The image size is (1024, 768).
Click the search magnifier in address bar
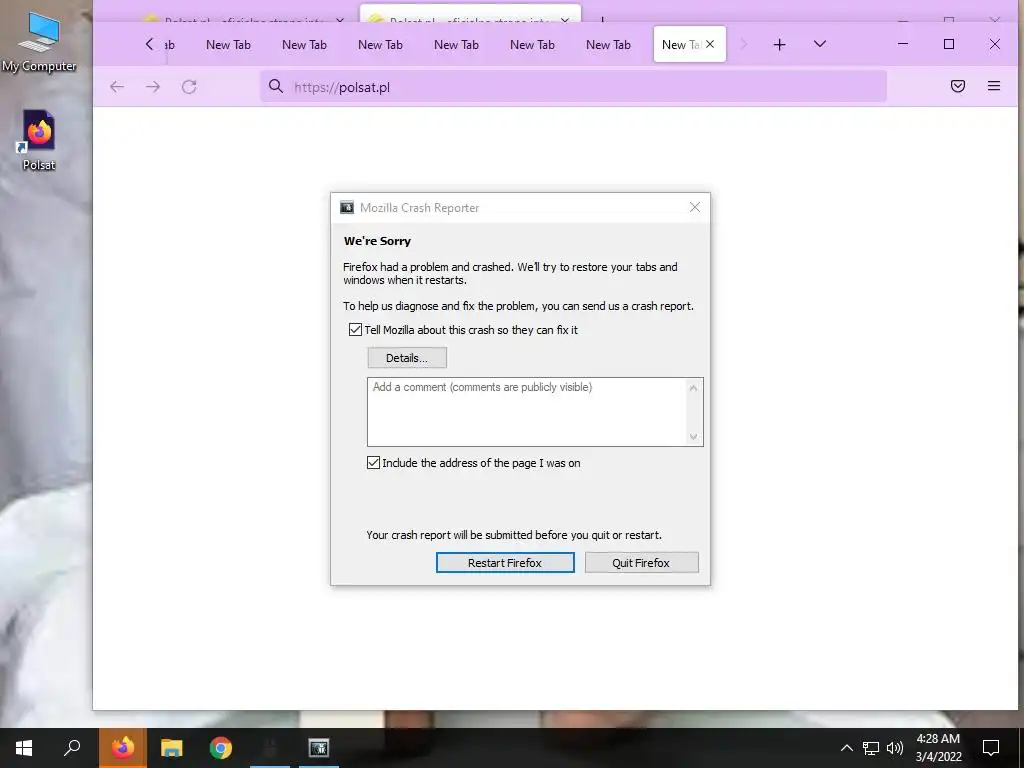pyautogui.click(x=276, y=86)
